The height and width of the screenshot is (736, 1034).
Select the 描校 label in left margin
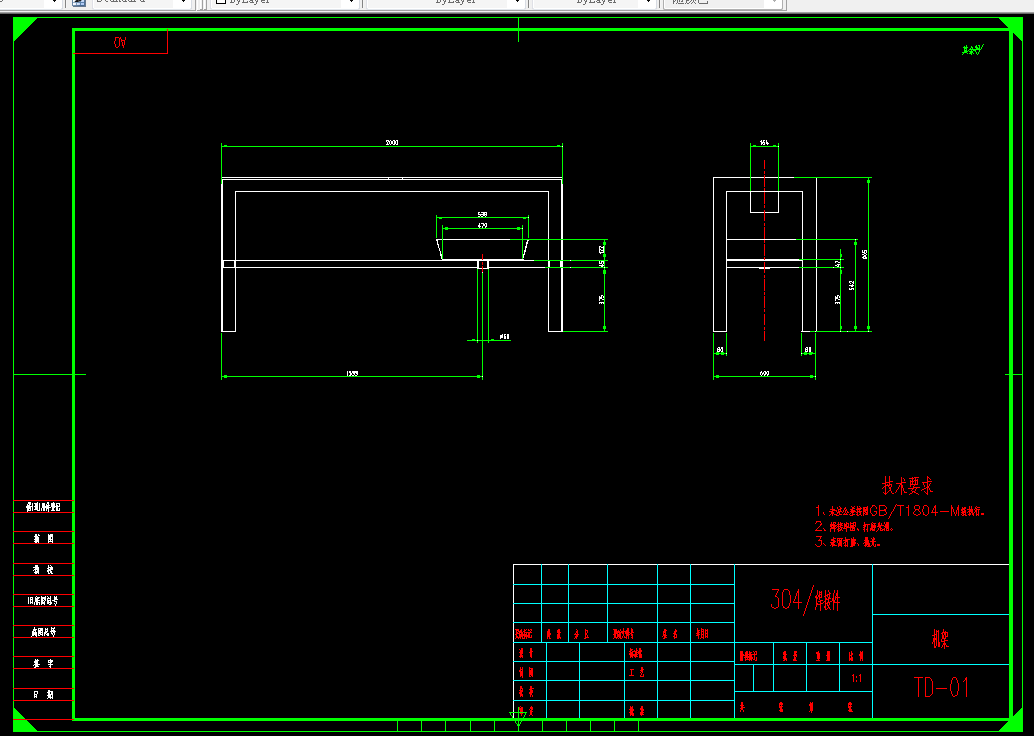(x=44, y=569)
